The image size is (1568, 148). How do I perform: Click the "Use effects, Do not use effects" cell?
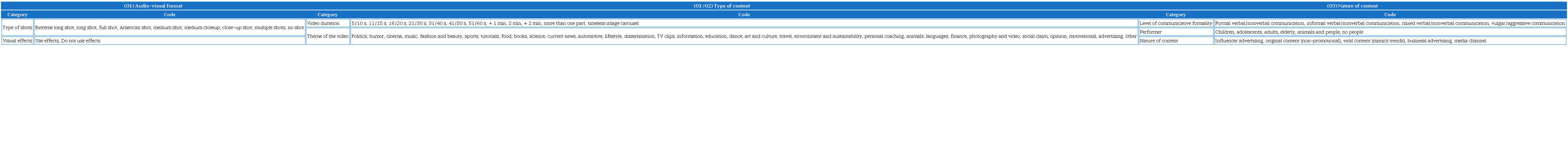(169, 41)
